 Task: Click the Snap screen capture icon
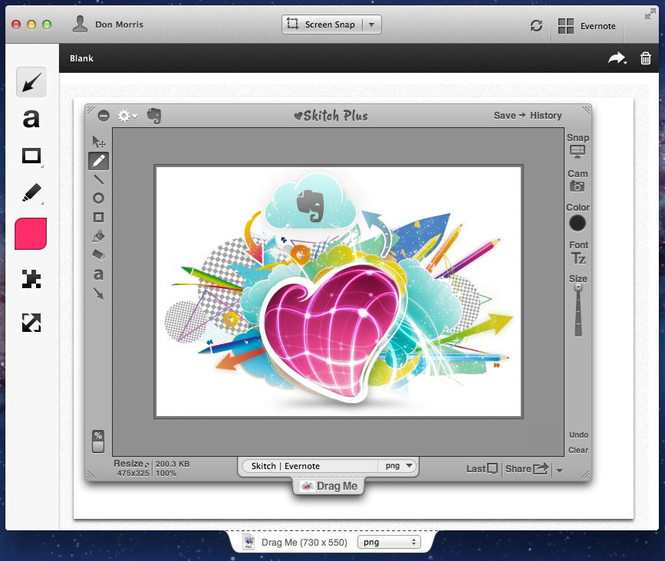point(578,151)
